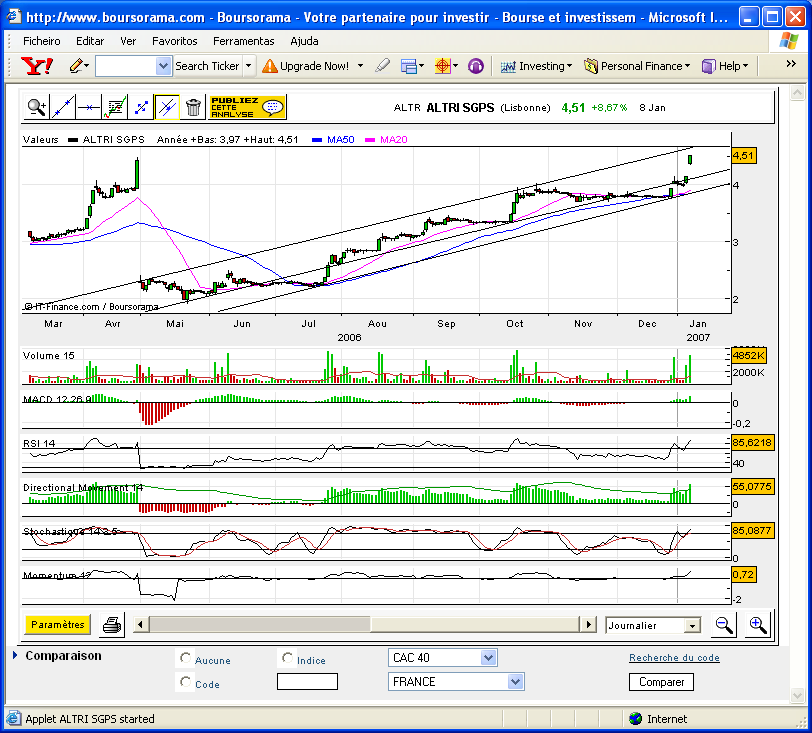Screen dimensions: 812x733
Task: Select the Code radio button
Action: [185, 682]
